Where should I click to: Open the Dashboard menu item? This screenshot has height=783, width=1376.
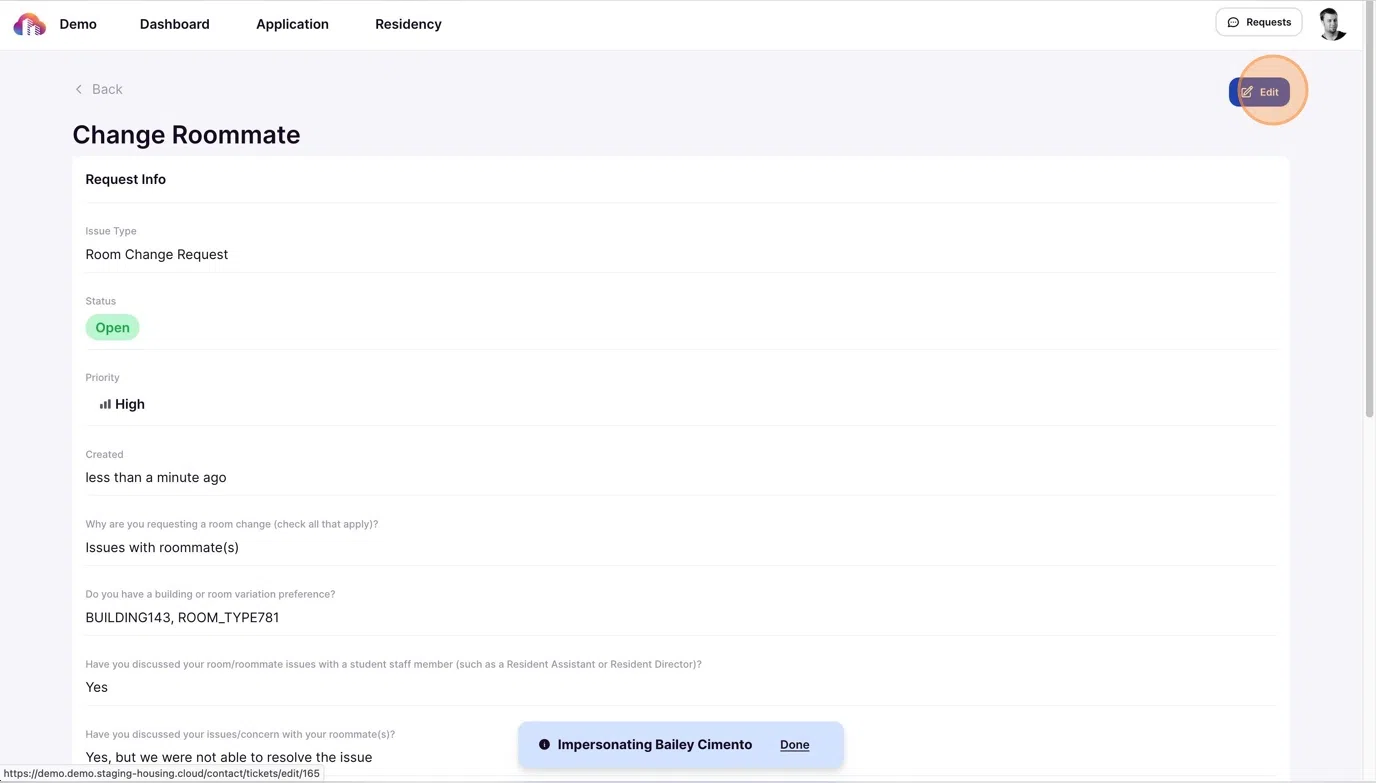[174, 24]
